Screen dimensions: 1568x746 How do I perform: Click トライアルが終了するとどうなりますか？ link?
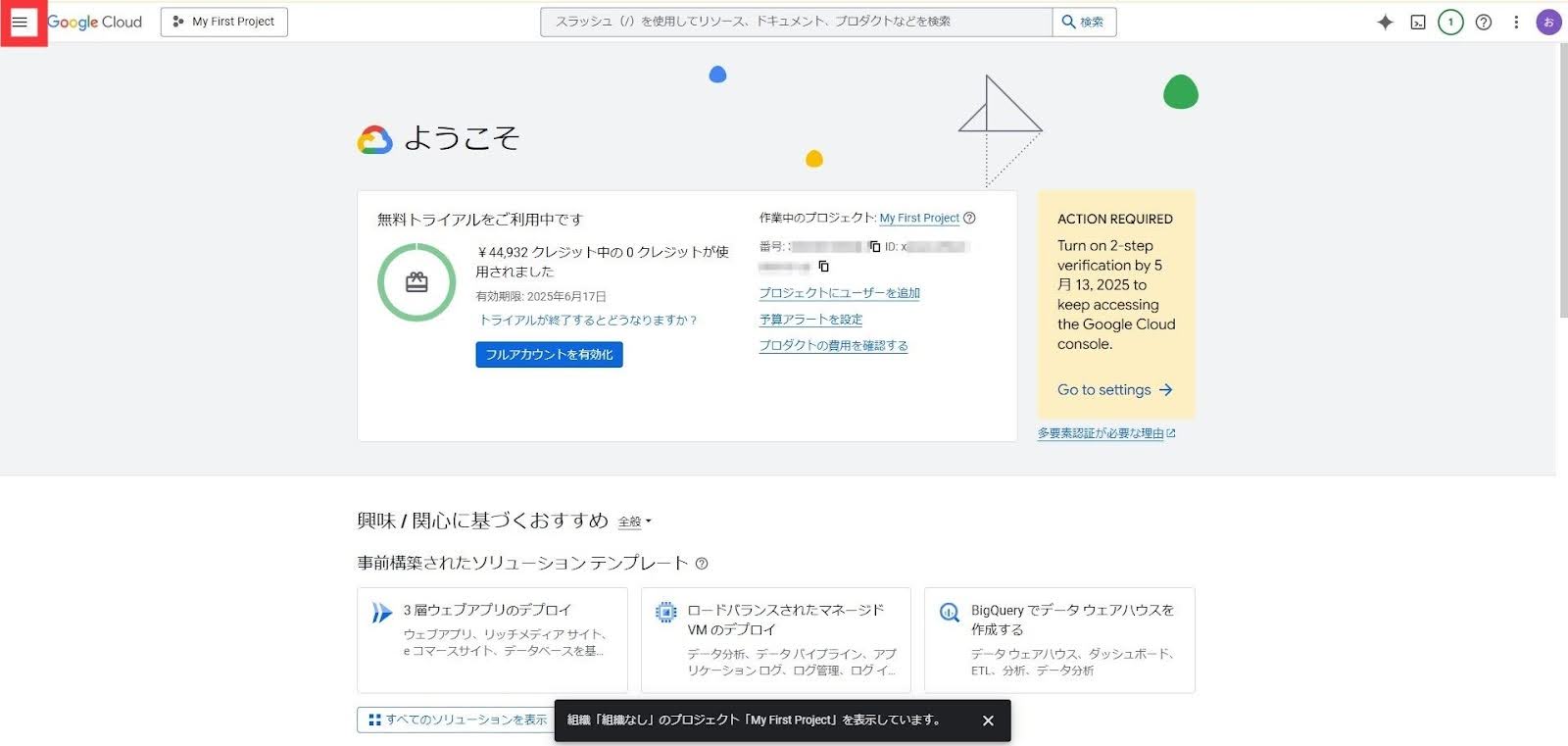[588, 320]
